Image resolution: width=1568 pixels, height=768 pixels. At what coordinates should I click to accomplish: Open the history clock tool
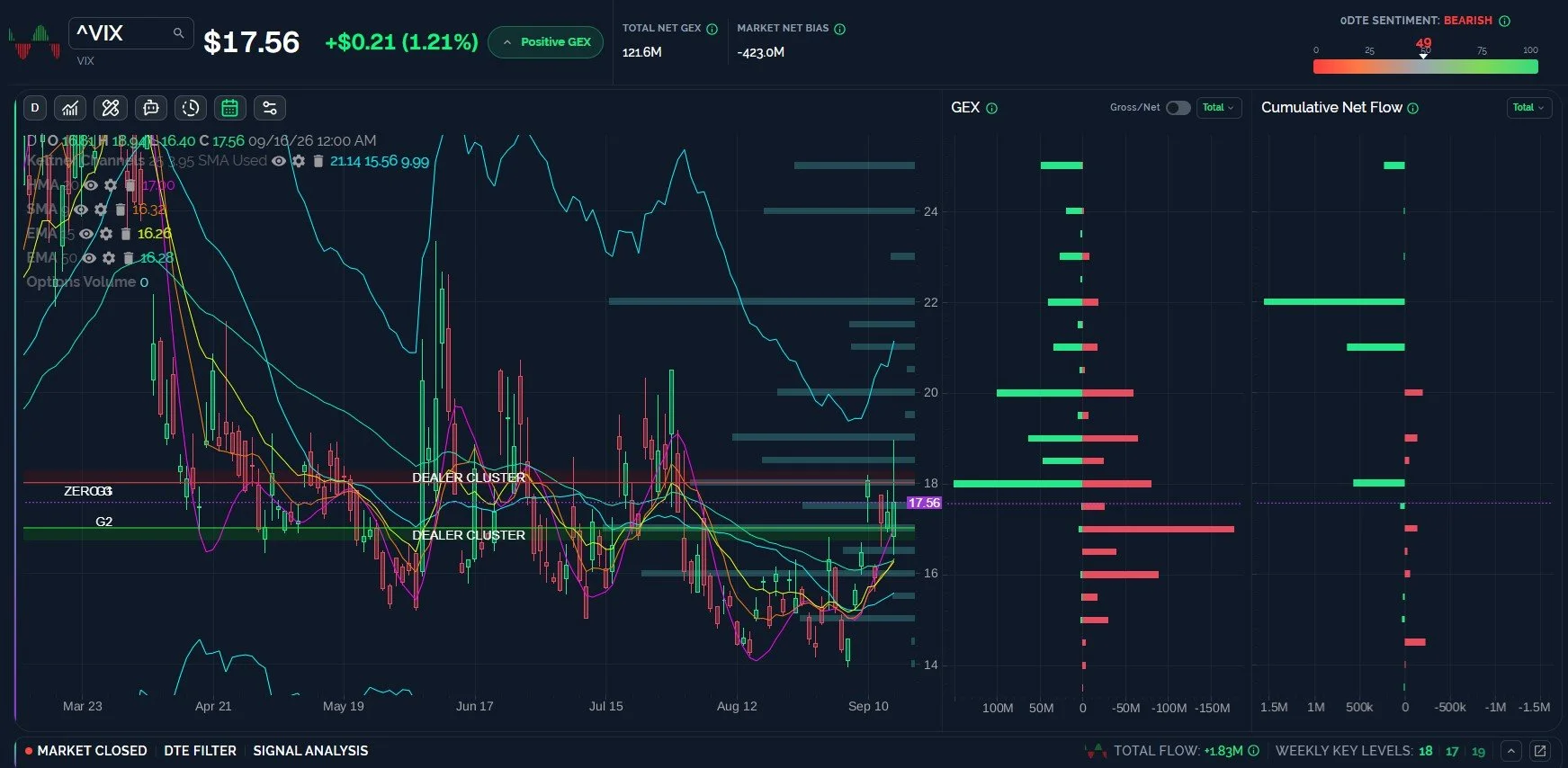click(x=191, y=108)
